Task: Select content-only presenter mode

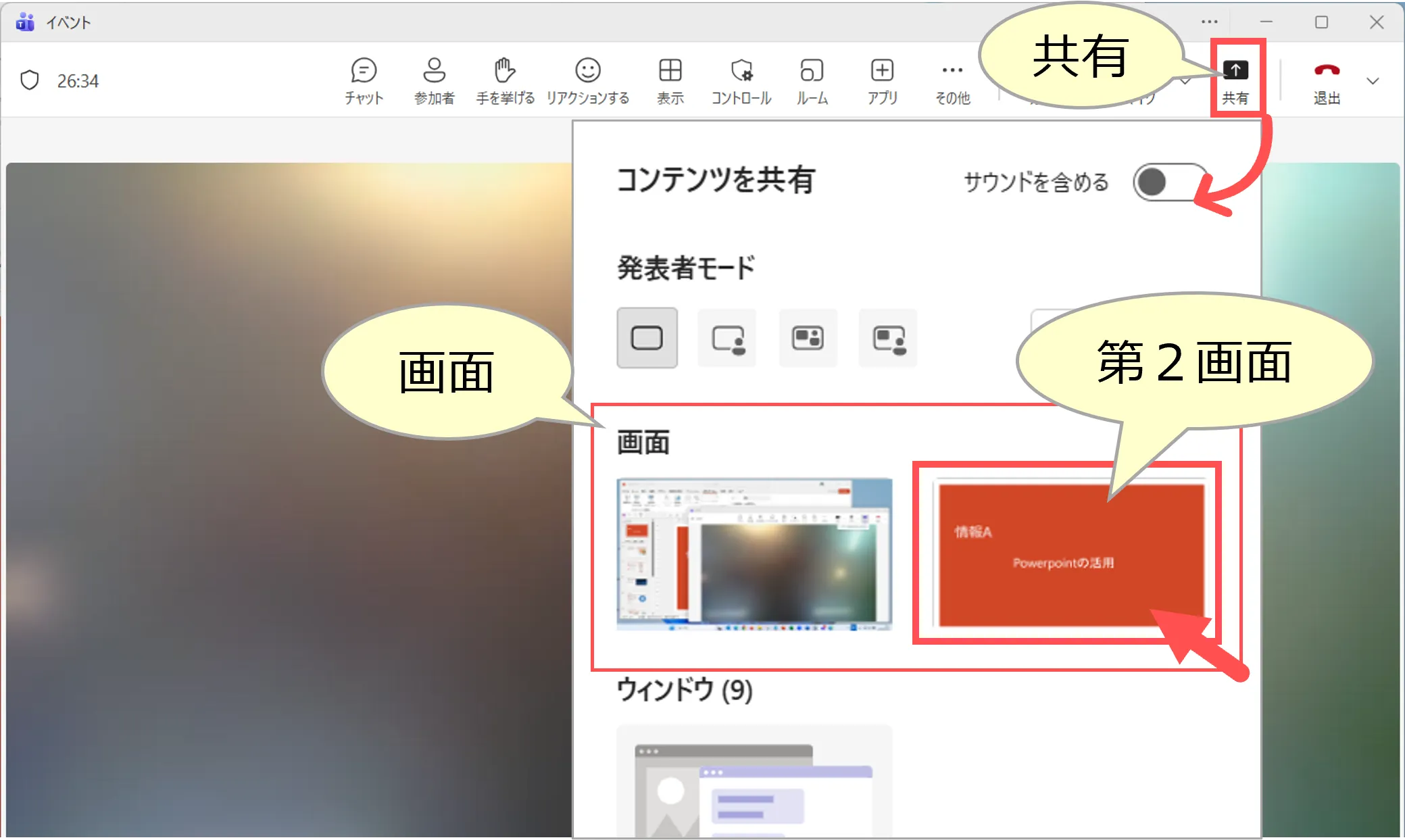Action: click(647, 338)
